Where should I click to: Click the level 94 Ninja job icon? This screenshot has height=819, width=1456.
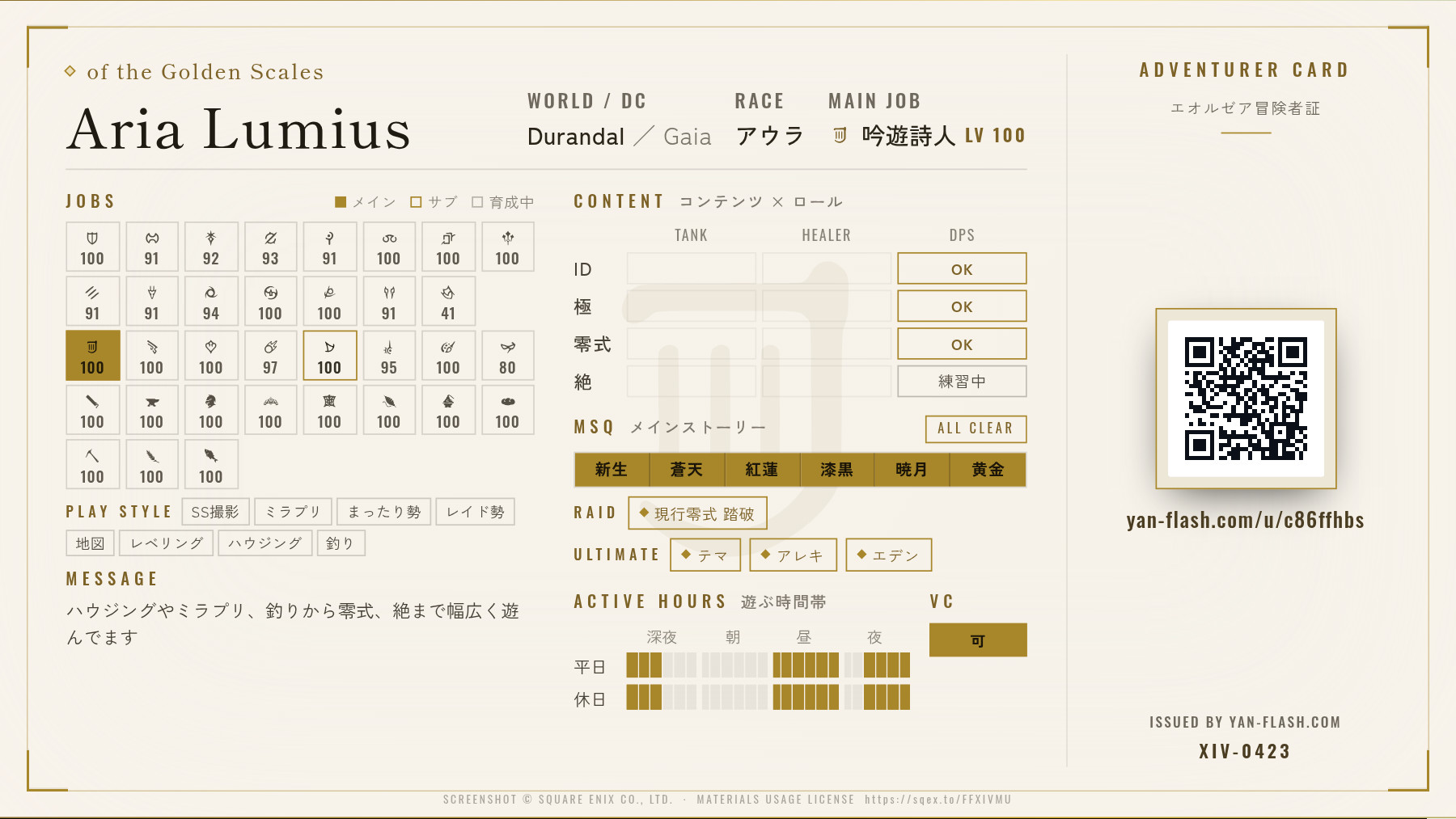pyautogui.click(x=211, y=293)
